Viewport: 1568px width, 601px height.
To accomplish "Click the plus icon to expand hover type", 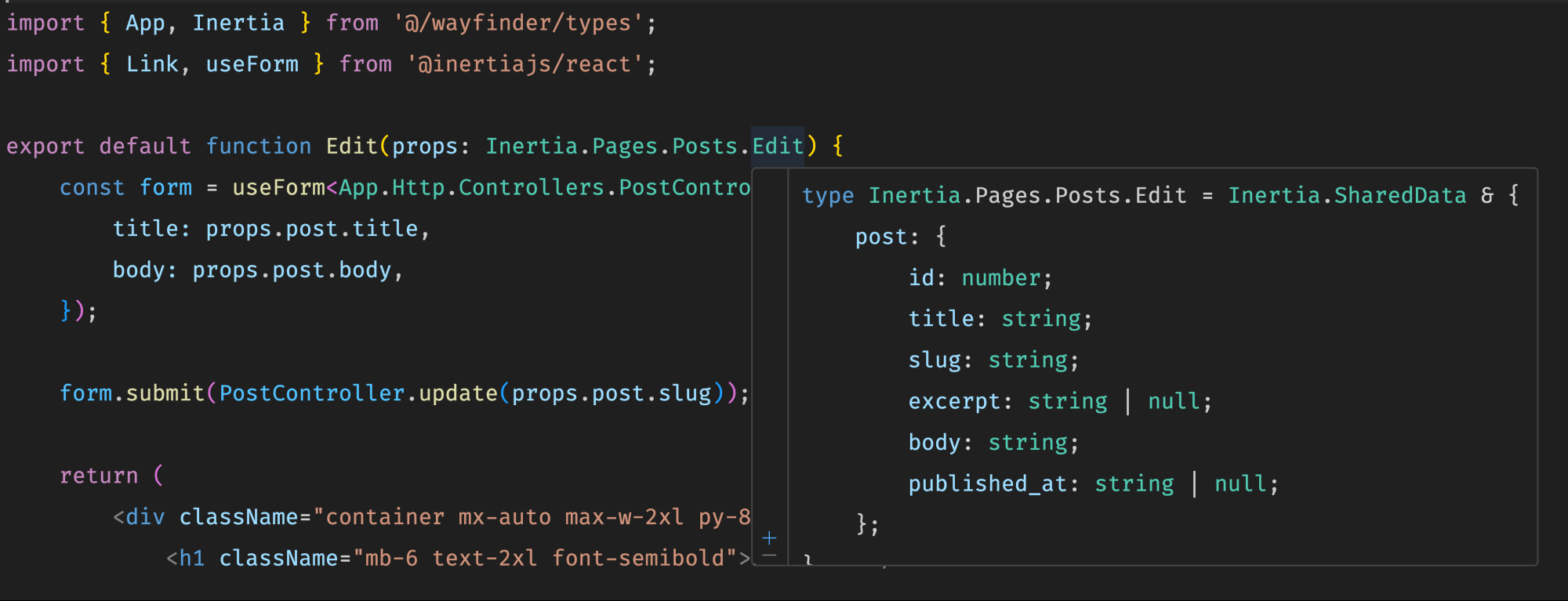I will (x=769, y=538).
